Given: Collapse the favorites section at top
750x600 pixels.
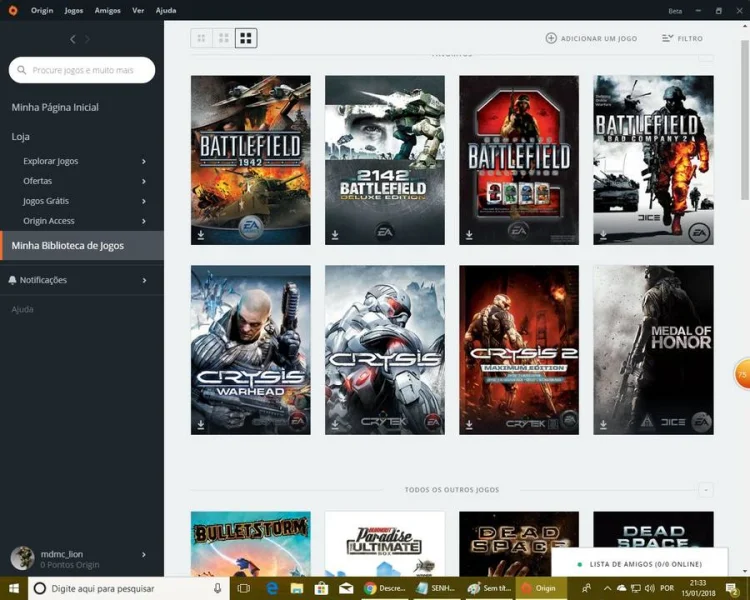Looking at the screenshot, I should pos(706,57).
